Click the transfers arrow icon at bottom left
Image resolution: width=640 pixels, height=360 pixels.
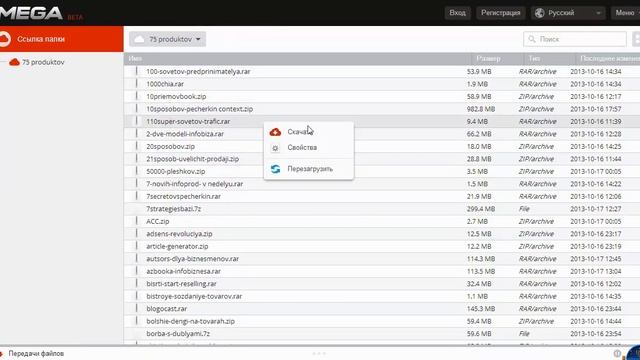coord(2,353)
